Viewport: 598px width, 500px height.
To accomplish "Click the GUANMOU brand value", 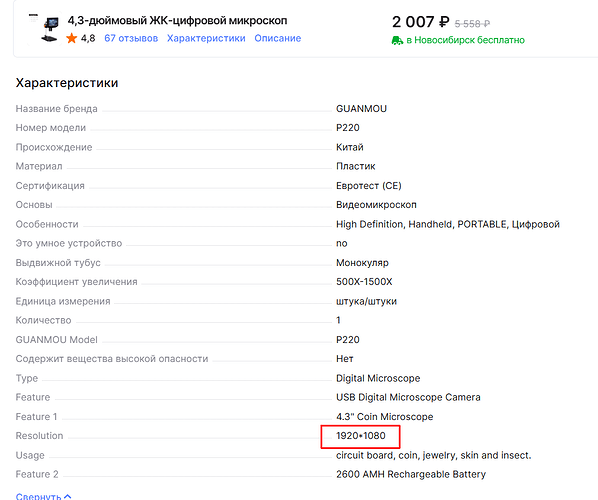I will pyautogui.click(x=361, y=109).
